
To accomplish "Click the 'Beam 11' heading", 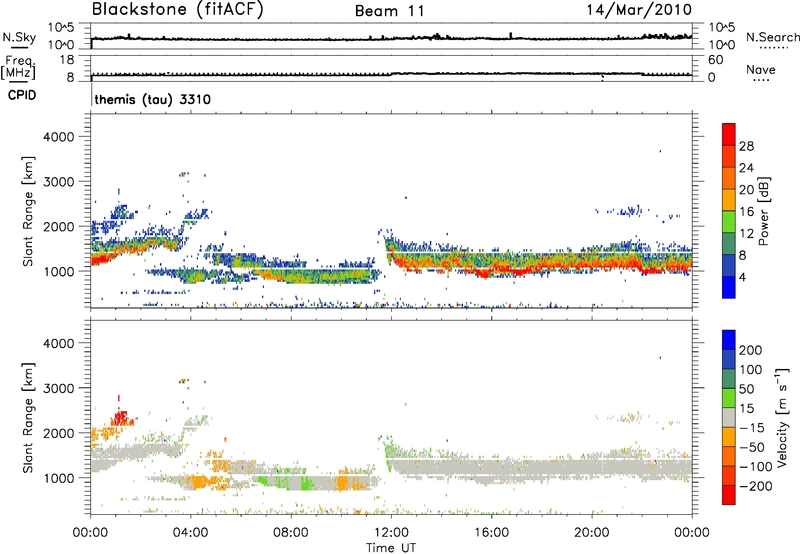I will tap(390, 11).
